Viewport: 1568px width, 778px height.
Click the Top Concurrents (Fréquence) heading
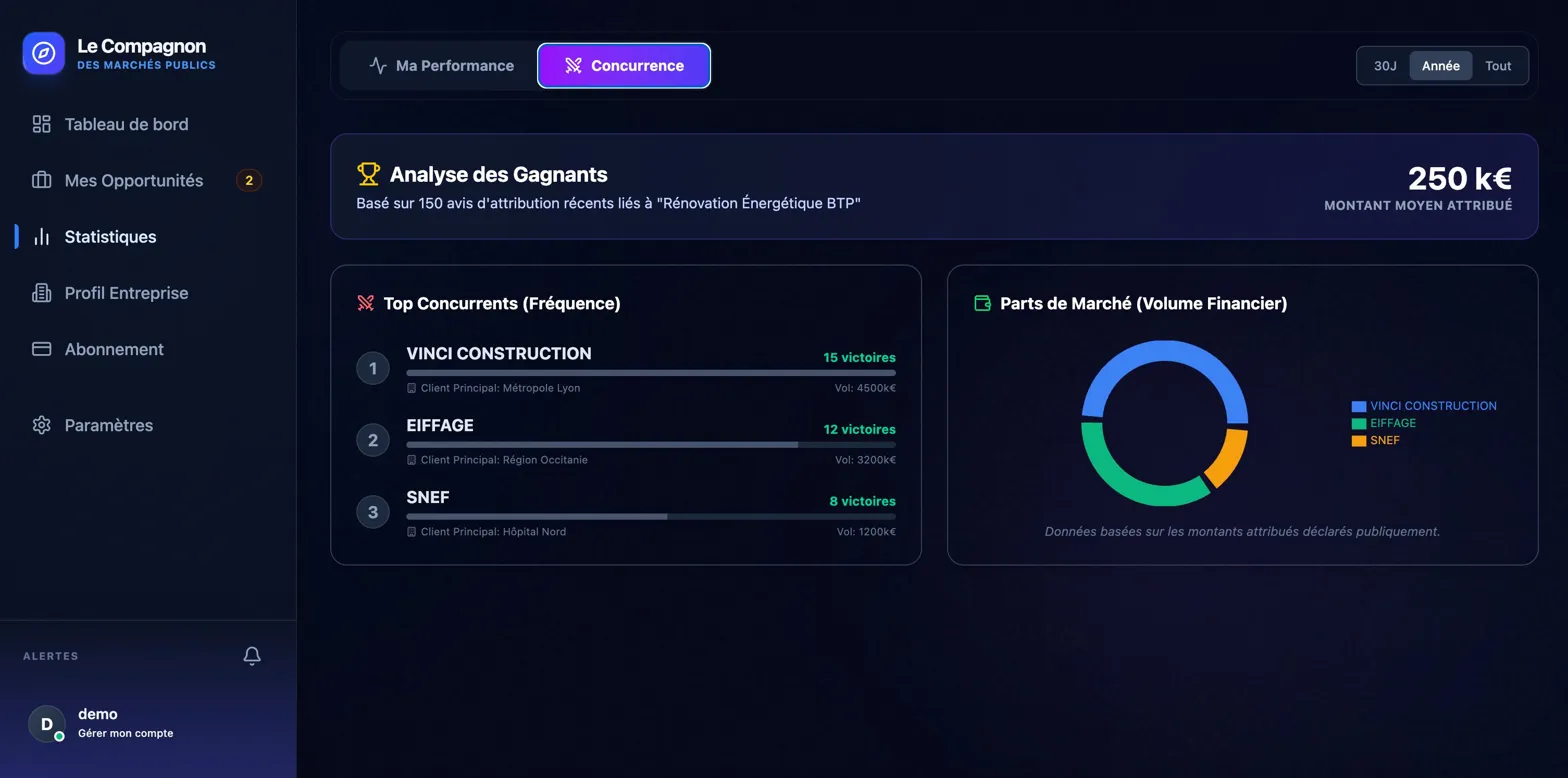click(x=502, y=303)
